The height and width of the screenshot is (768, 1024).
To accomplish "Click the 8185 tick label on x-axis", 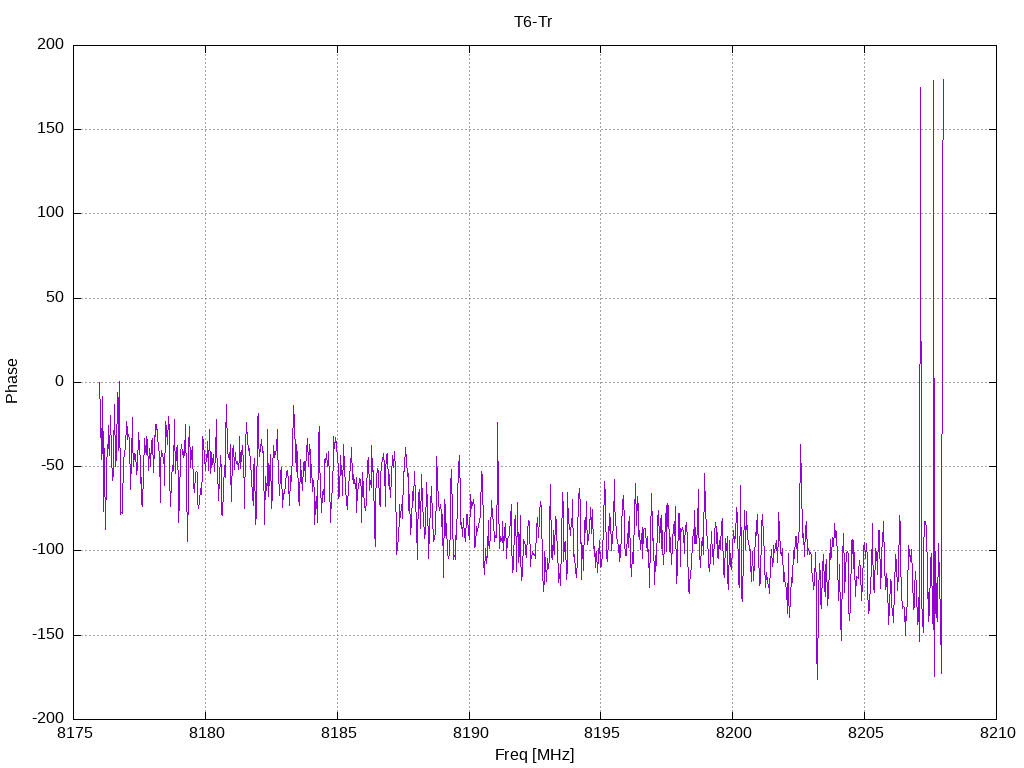I will (x=337, y=734).
